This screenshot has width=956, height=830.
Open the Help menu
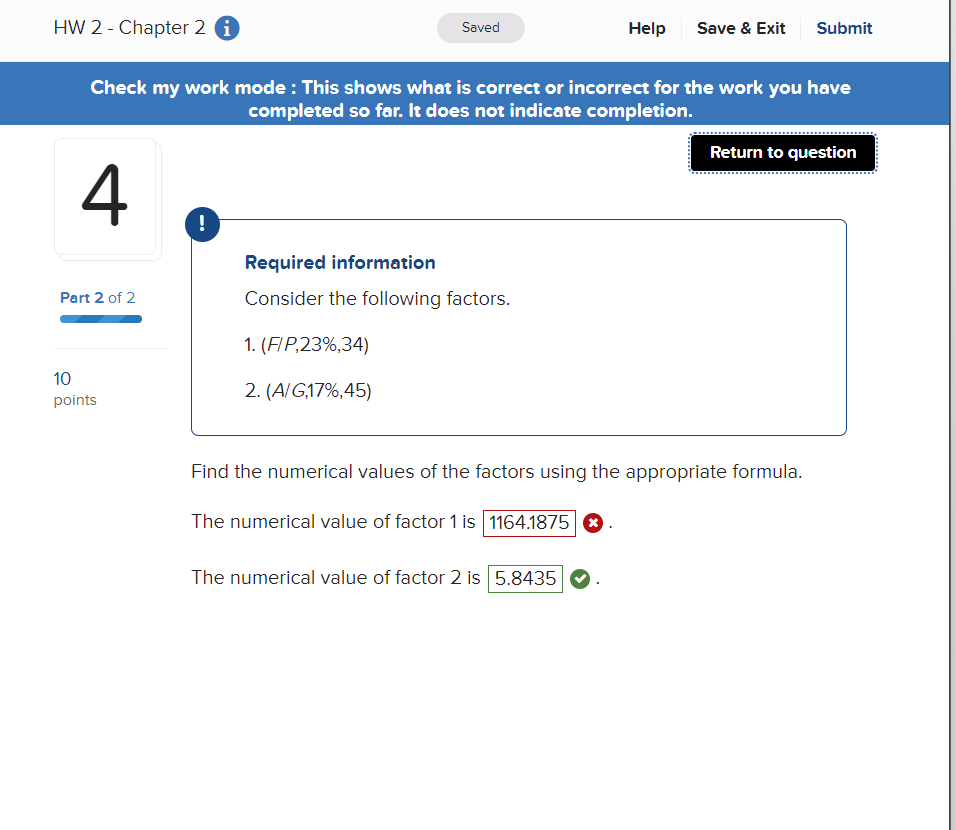(x=646, y=28)
